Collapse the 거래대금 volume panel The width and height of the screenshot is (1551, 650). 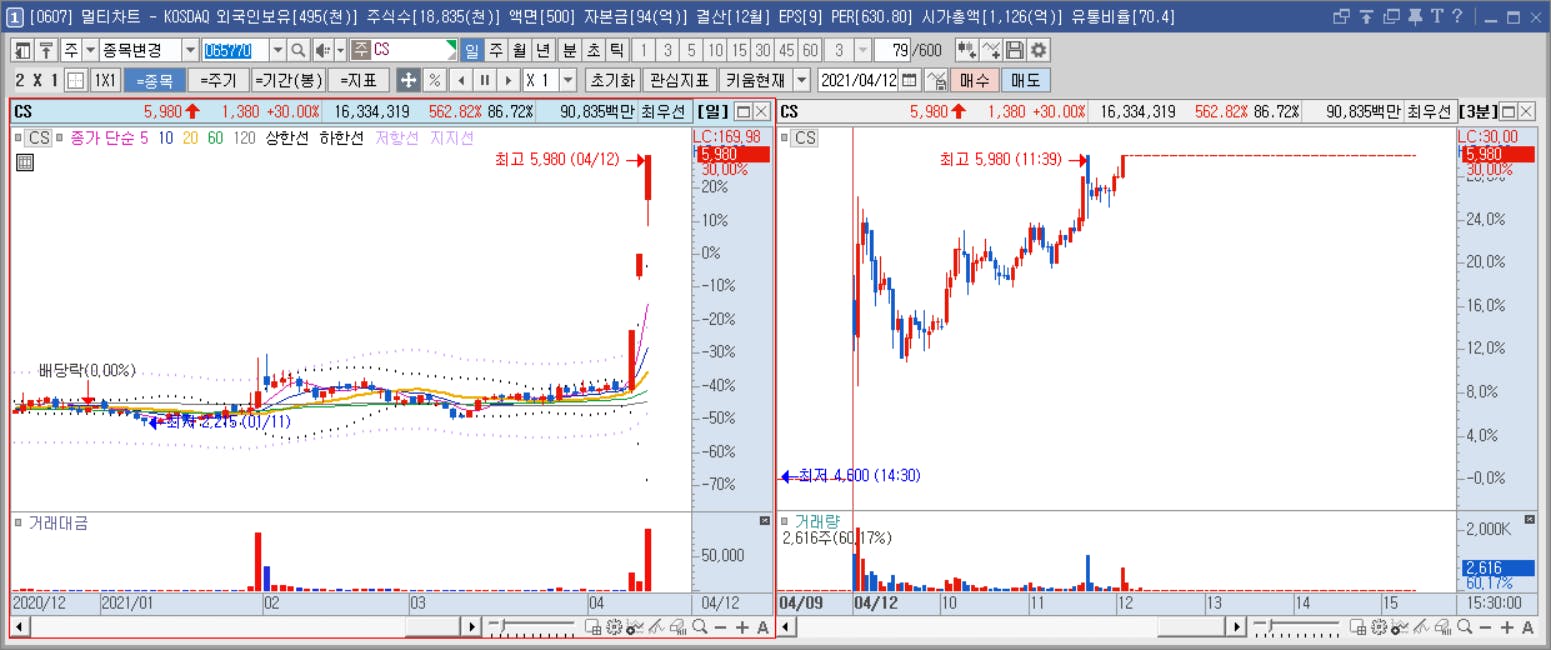coord(764,521)
